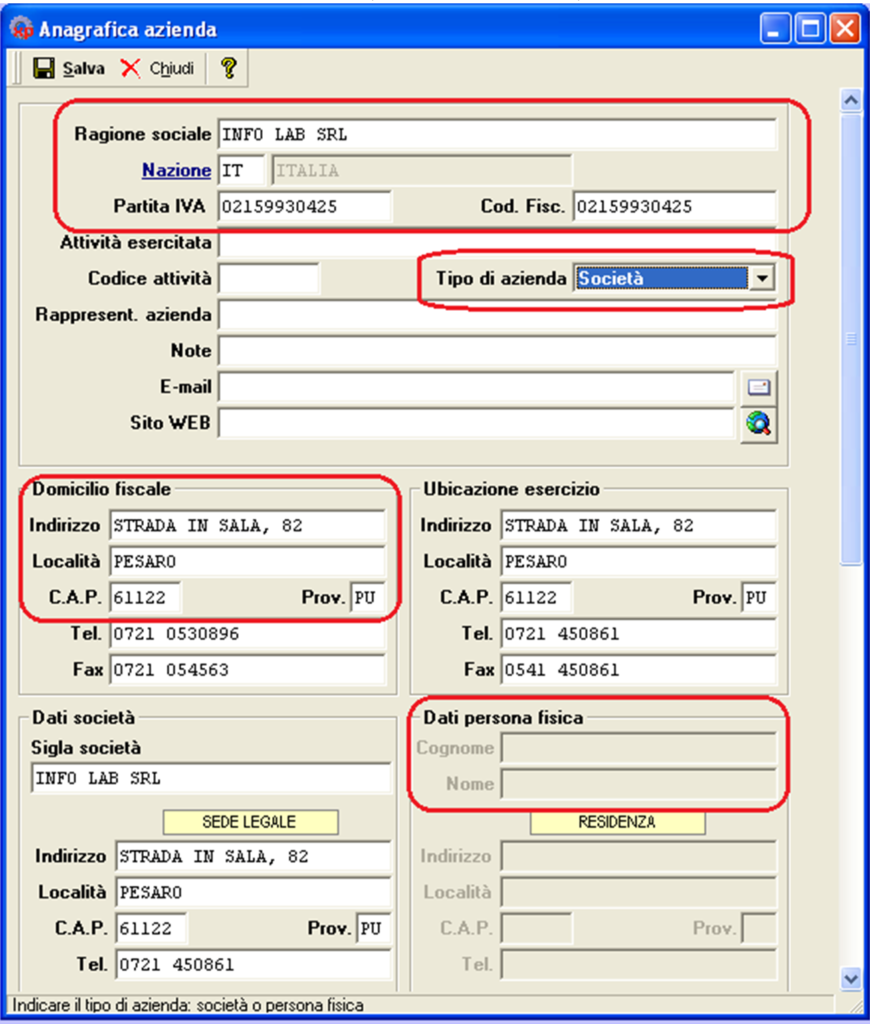Open help with the question mark icon
Viewport: 870px width, 1024px height.
click(x=229, y=68)
